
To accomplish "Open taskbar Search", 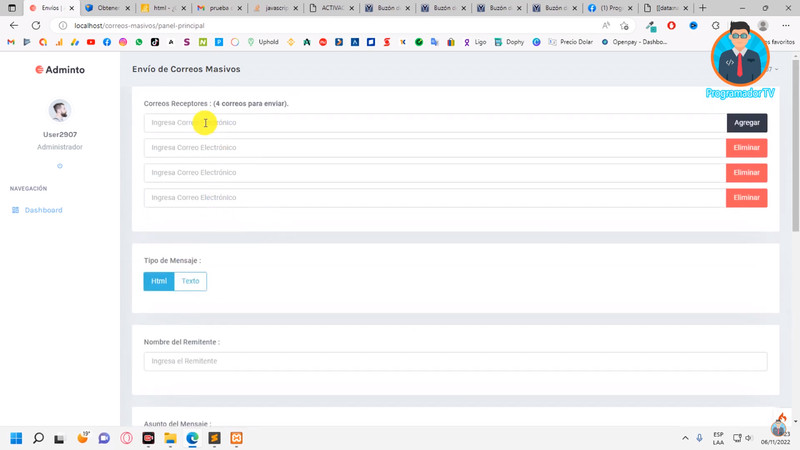I will pyautogui.click(x=38, y=438).
